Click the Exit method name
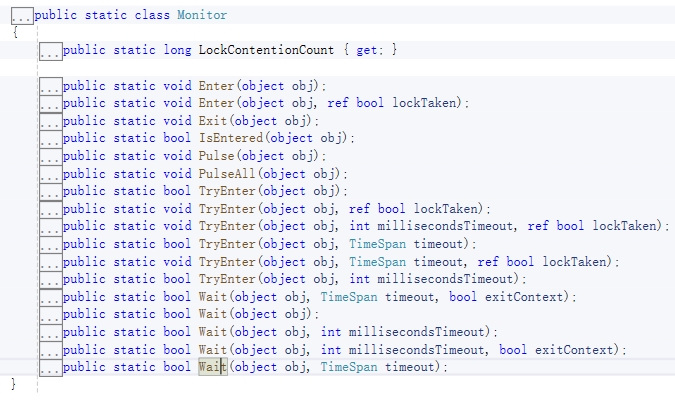Viewport: 675px width, 401px height. pos(213,121)
